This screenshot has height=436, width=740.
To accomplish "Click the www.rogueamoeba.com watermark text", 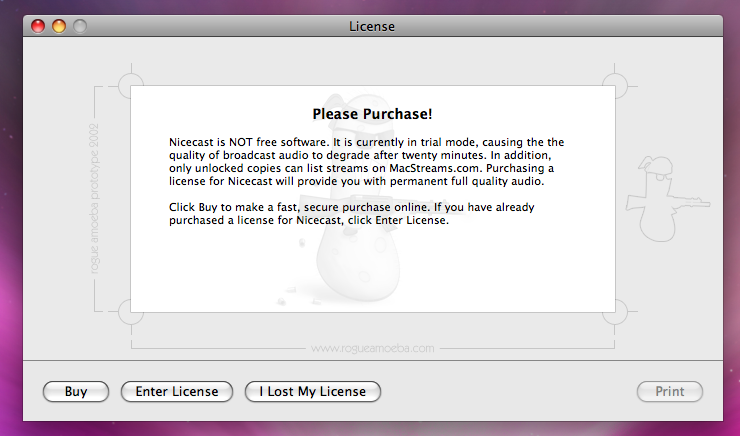I will click(x=372, y=348).
